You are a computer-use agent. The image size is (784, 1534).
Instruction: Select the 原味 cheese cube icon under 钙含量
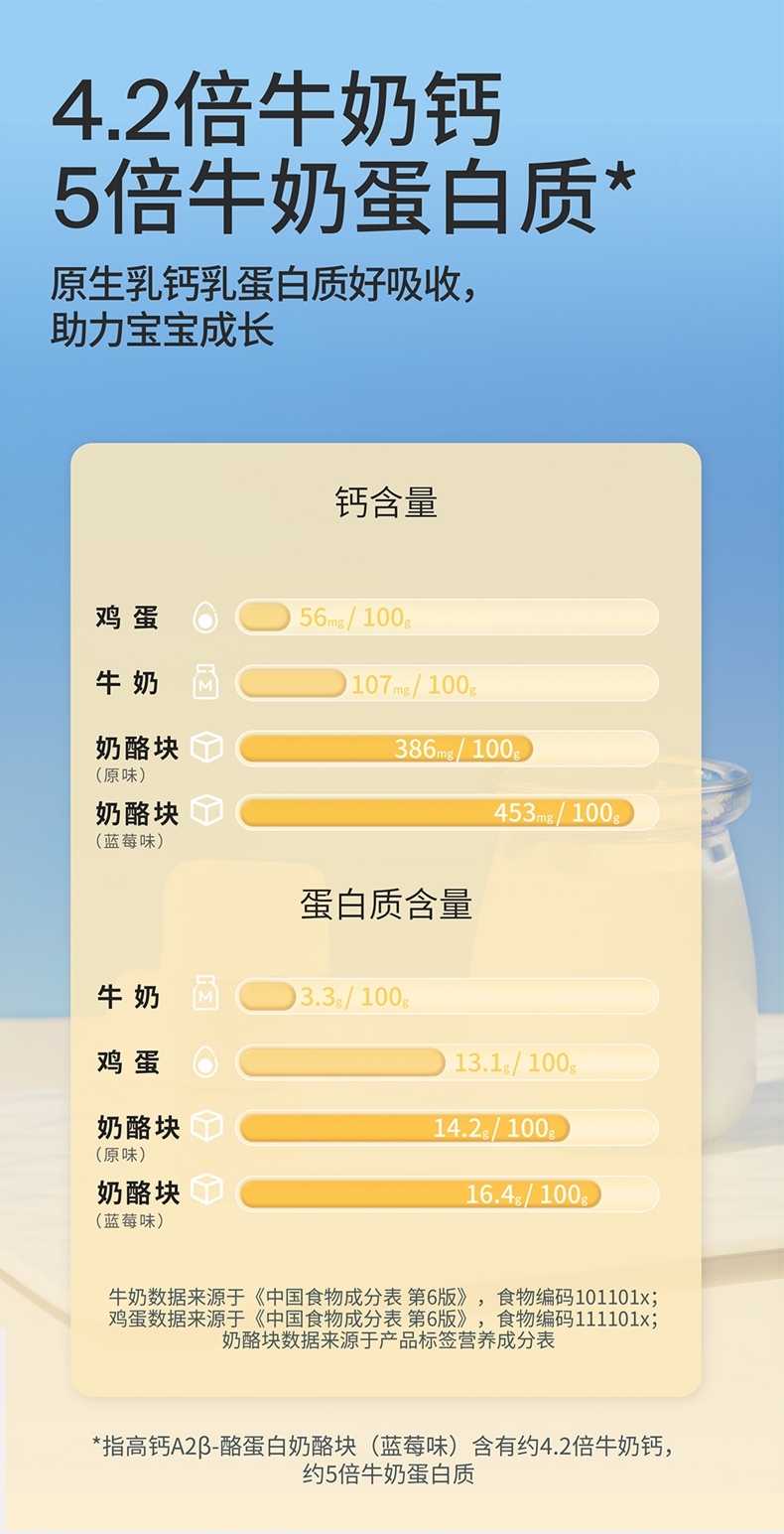(x=206, y=748)
